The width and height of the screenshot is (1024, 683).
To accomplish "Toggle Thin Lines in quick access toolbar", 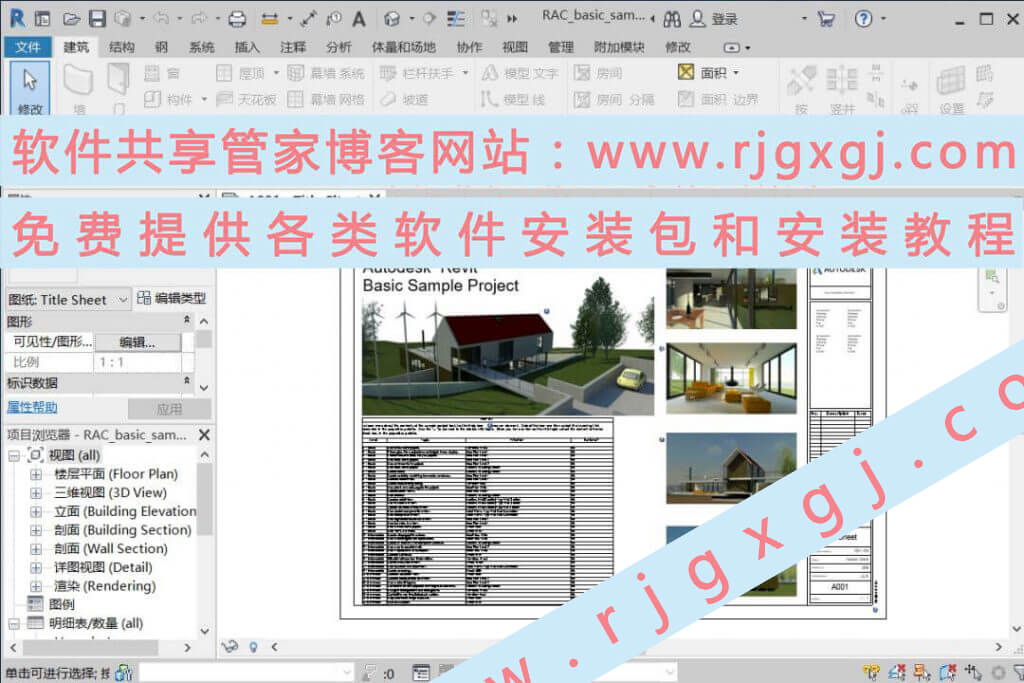I will [x=456, y=19].
